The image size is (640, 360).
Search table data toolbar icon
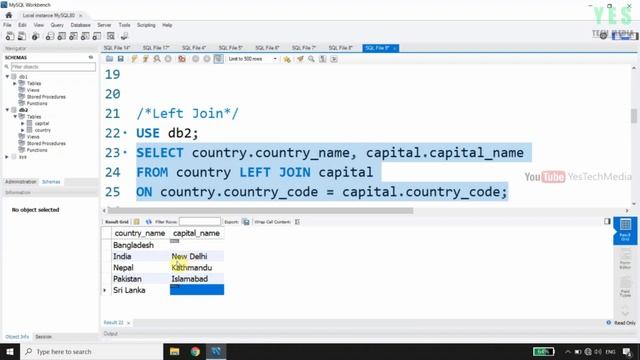pos(111,36)
